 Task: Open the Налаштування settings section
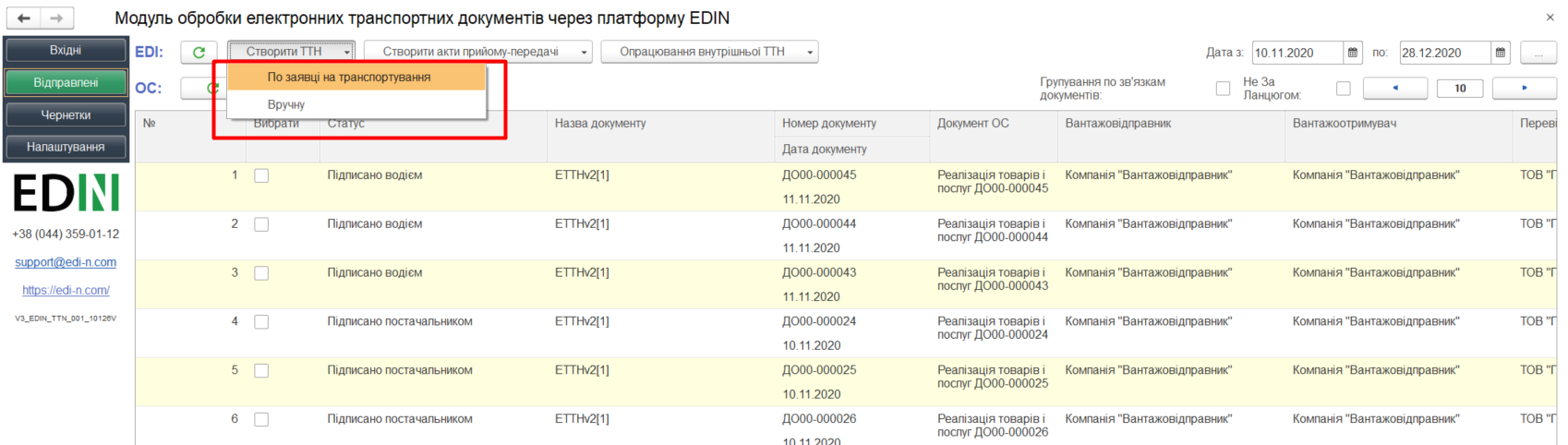coord(66,147)
